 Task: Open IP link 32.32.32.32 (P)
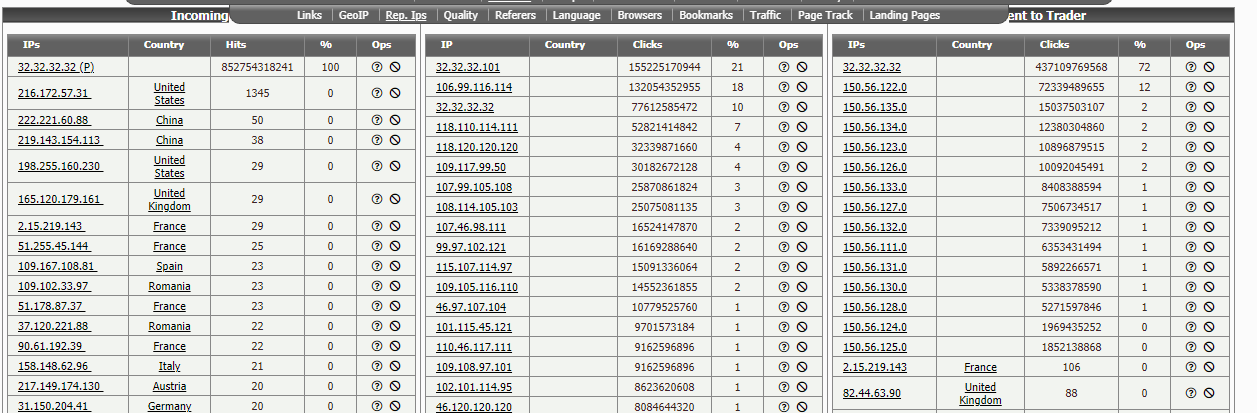point(56,67)
